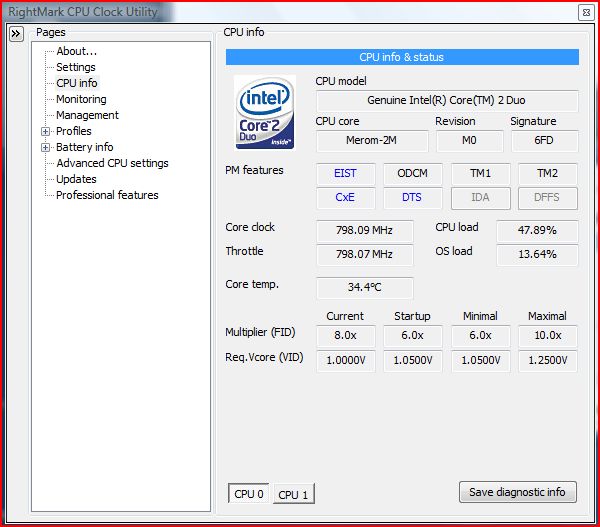
Task: Expand the Profiles tree node
Action: coord(46,132)
